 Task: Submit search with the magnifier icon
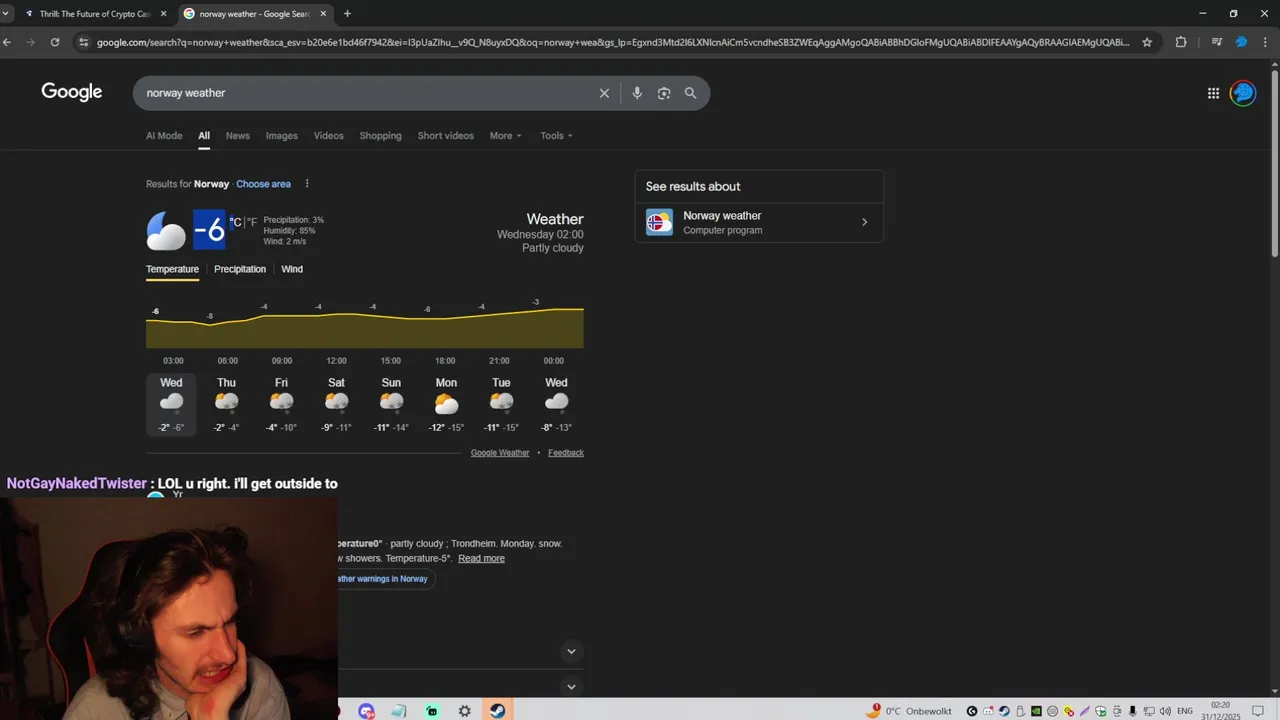coord(690,93)
